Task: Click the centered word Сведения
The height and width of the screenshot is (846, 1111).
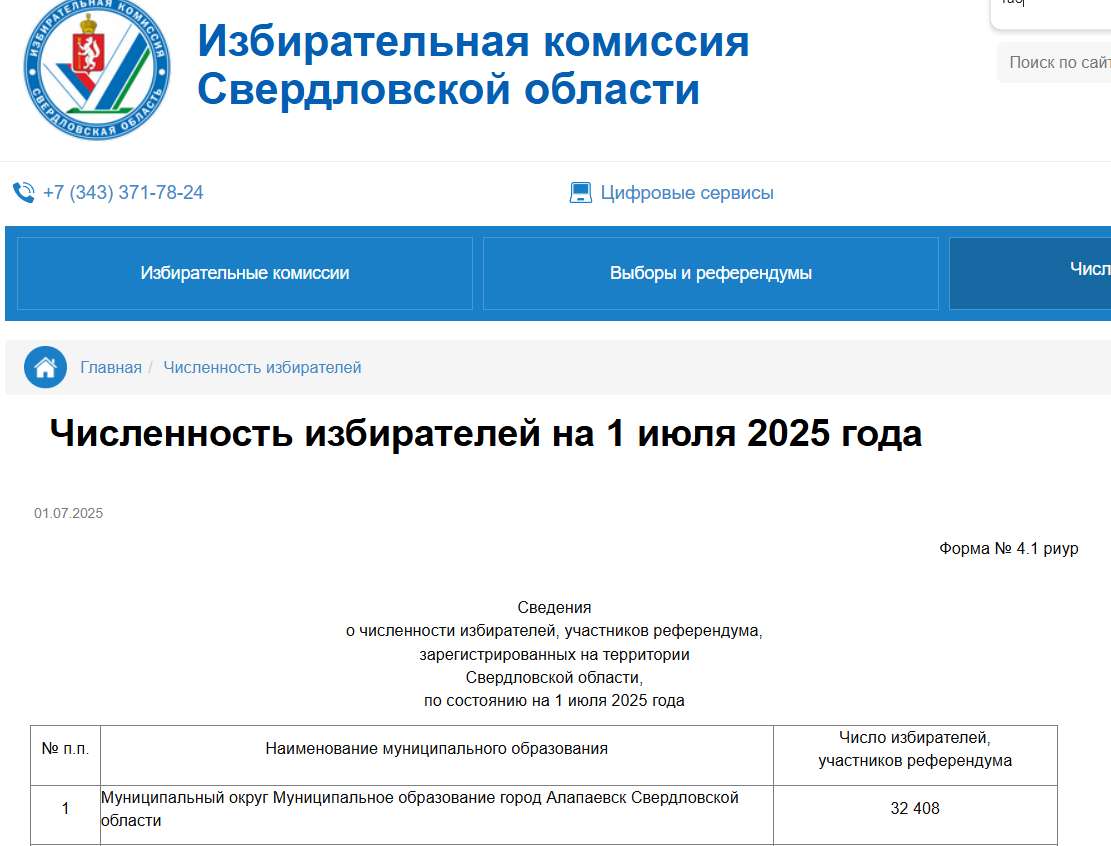Action: pyautogui.click(x=554, y=607)
